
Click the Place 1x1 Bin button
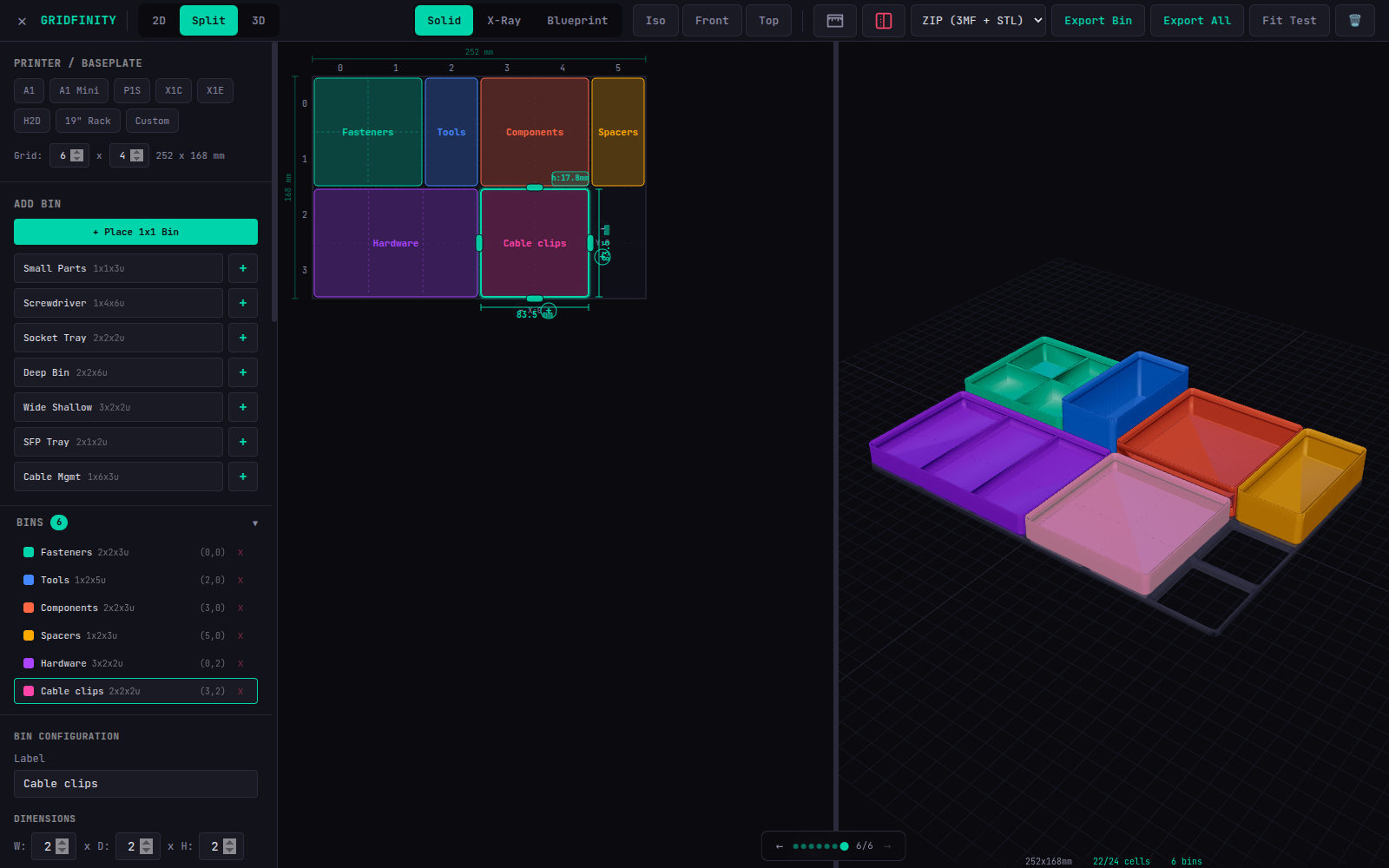click(x=135, y=232)
